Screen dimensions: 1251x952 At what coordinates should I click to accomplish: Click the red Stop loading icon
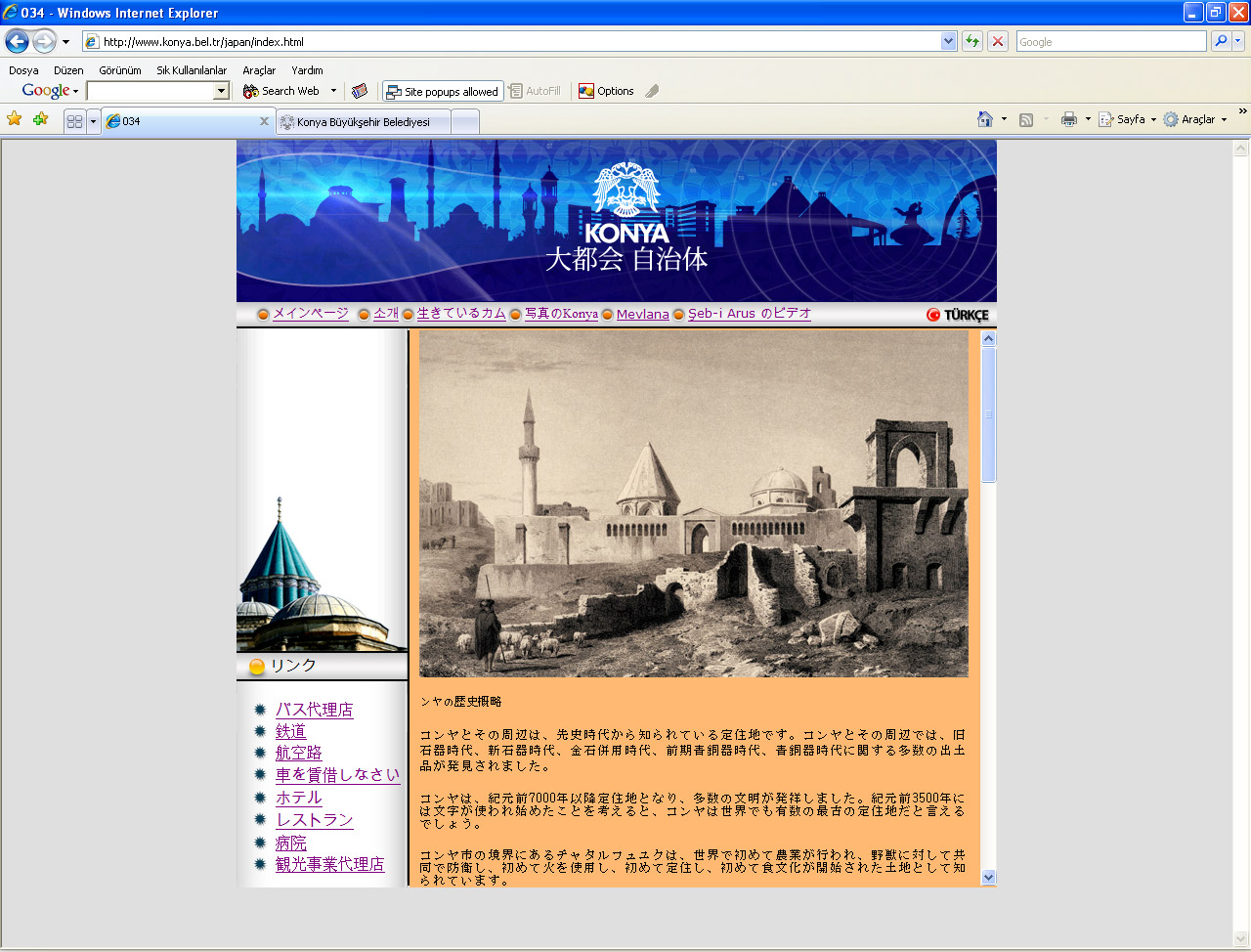998,41
